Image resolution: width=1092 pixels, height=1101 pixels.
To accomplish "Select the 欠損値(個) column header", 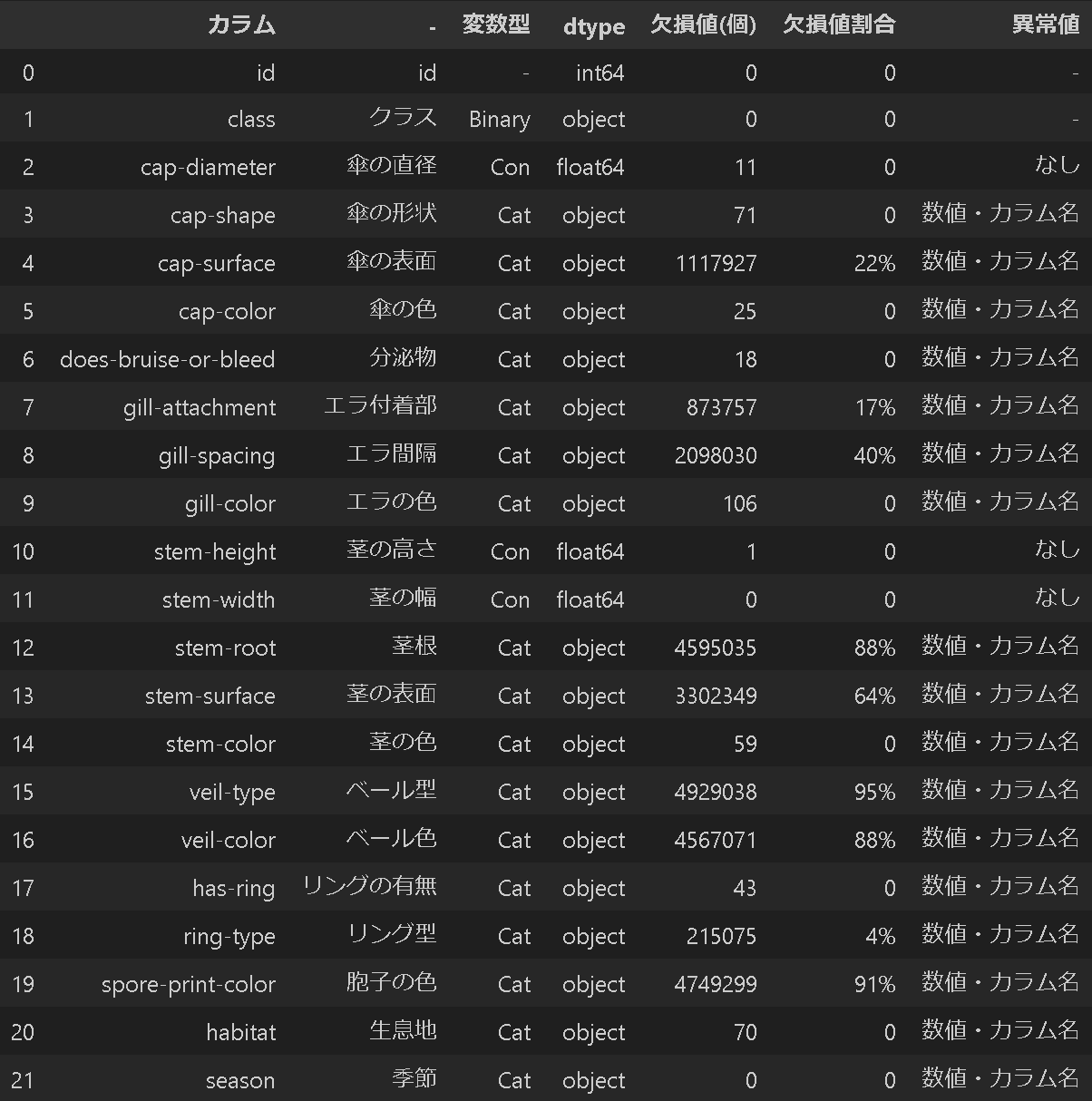I will [703, 25].
